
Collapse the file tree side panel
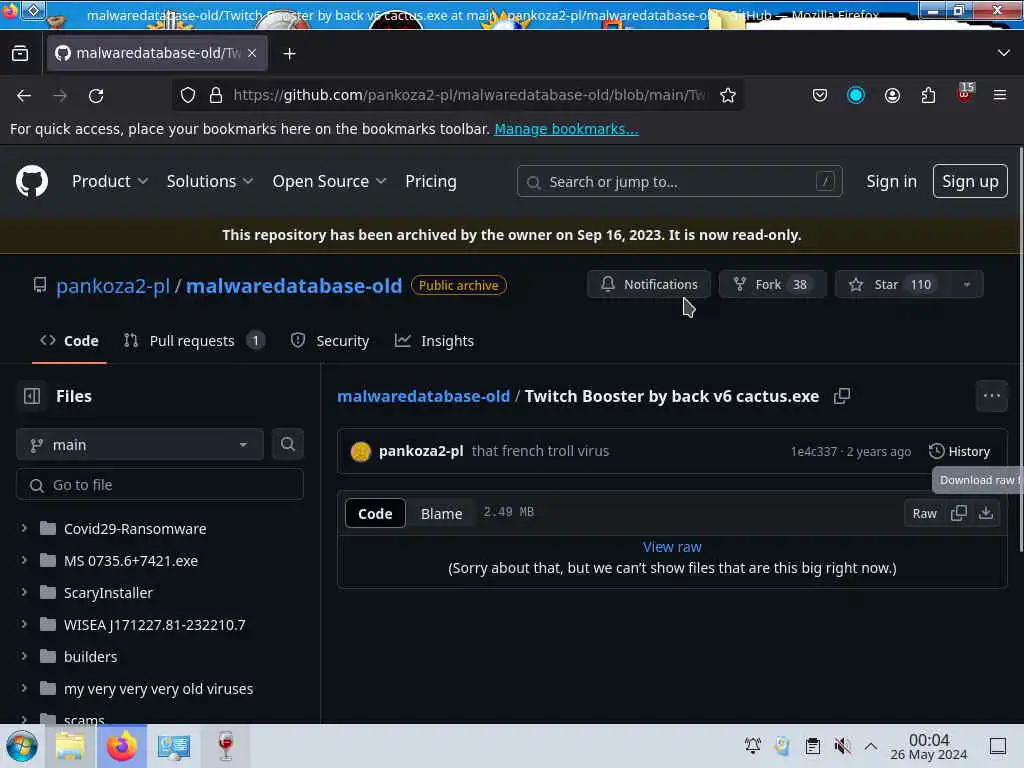click(32, 396)
